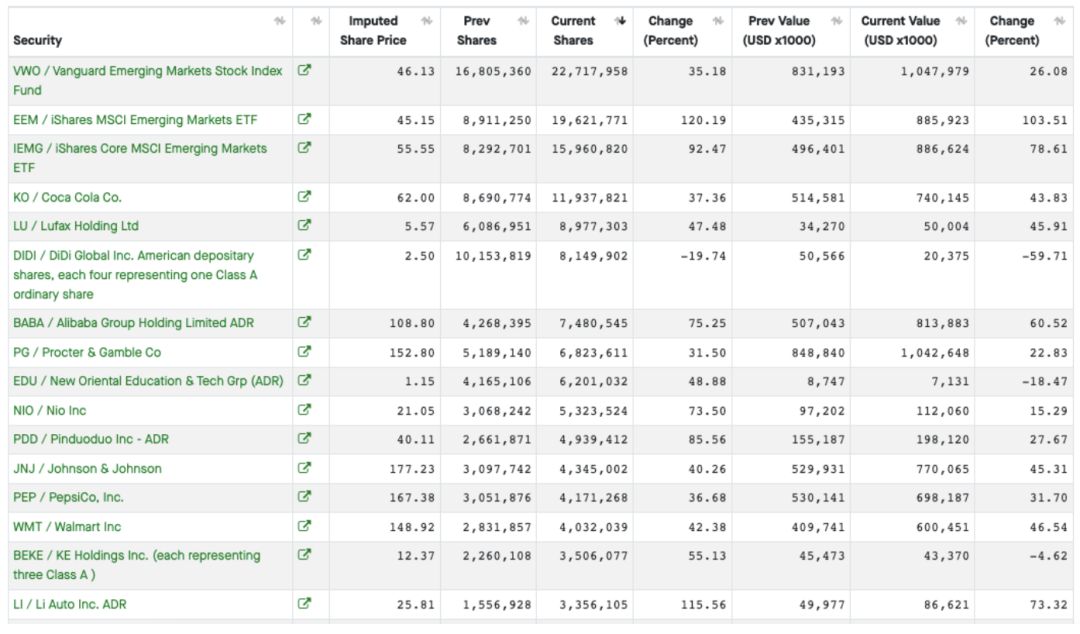This screenshot has width=1080, height=634.
Task: Follow the JNJ / Johnson & Johnson link
Action: (87, 468)
